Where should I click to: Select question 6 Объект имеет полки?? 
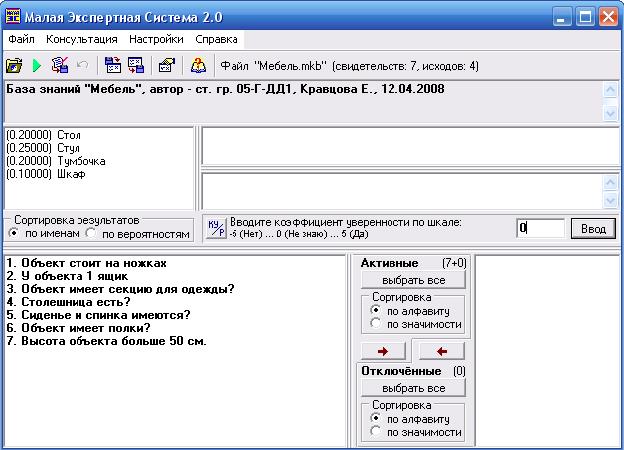coord(78,328)
